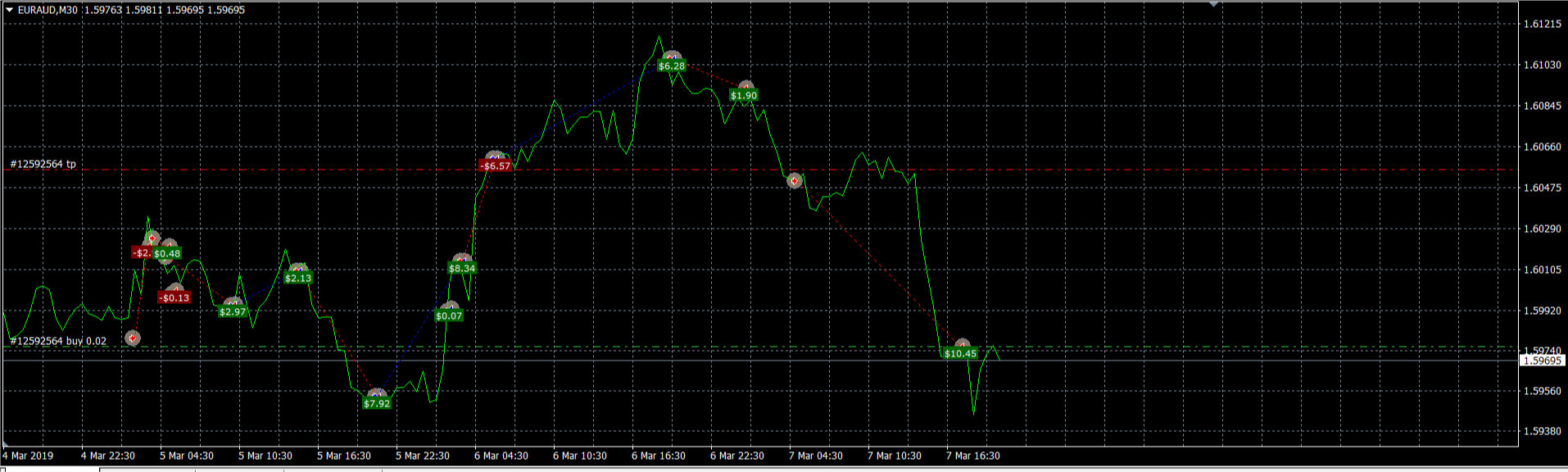The width and height of the screenshot is (1568, 472).
Task: Click price level 1.59920 on axis
Action: [x=1542, y=311]
